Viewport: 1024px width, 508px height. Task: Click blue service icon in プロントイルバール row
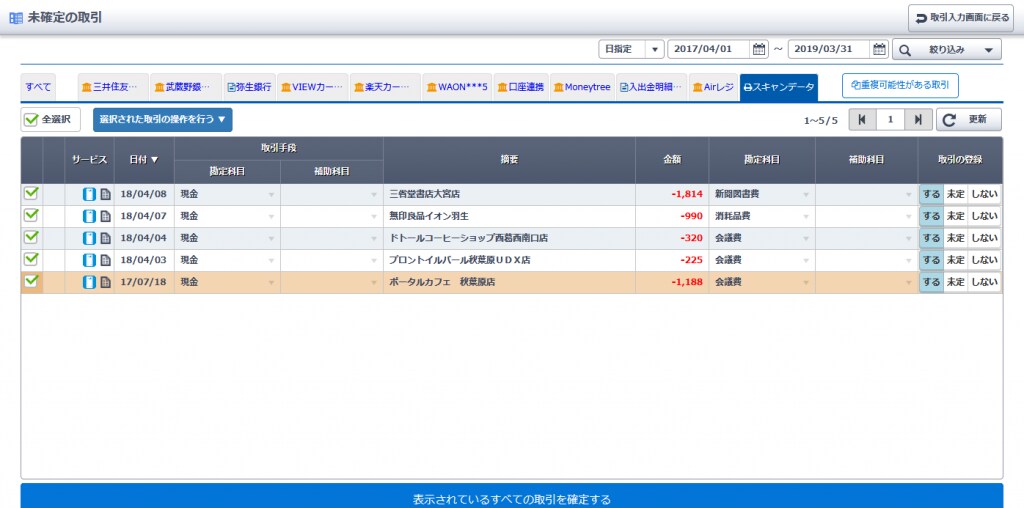pos(89,260)
